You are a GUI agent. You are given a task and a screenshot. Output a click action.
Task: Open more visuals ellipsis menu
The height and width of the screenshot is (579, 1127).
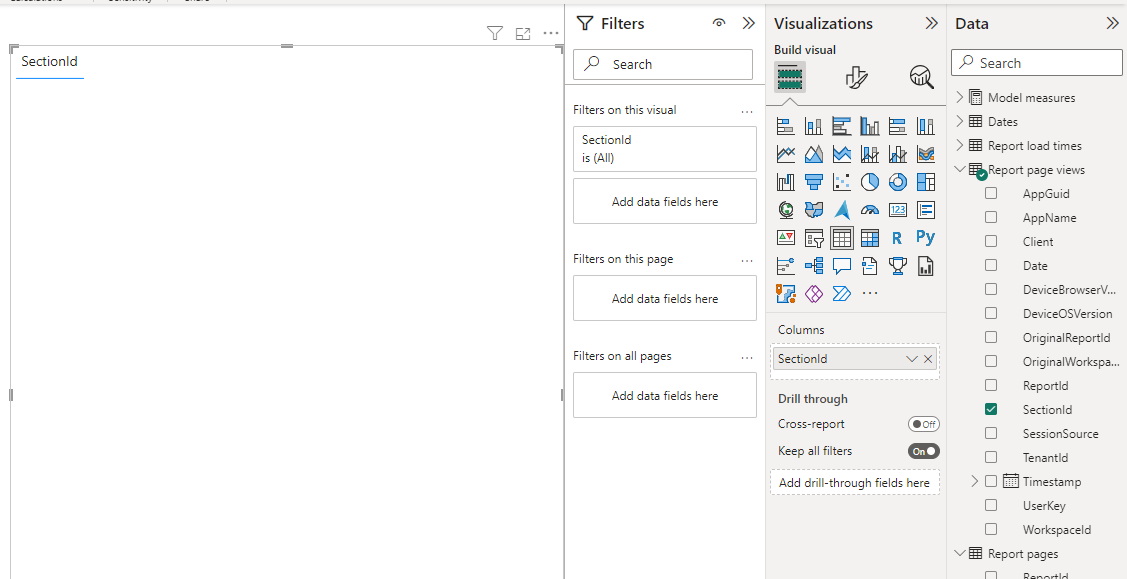coord(870,293)
